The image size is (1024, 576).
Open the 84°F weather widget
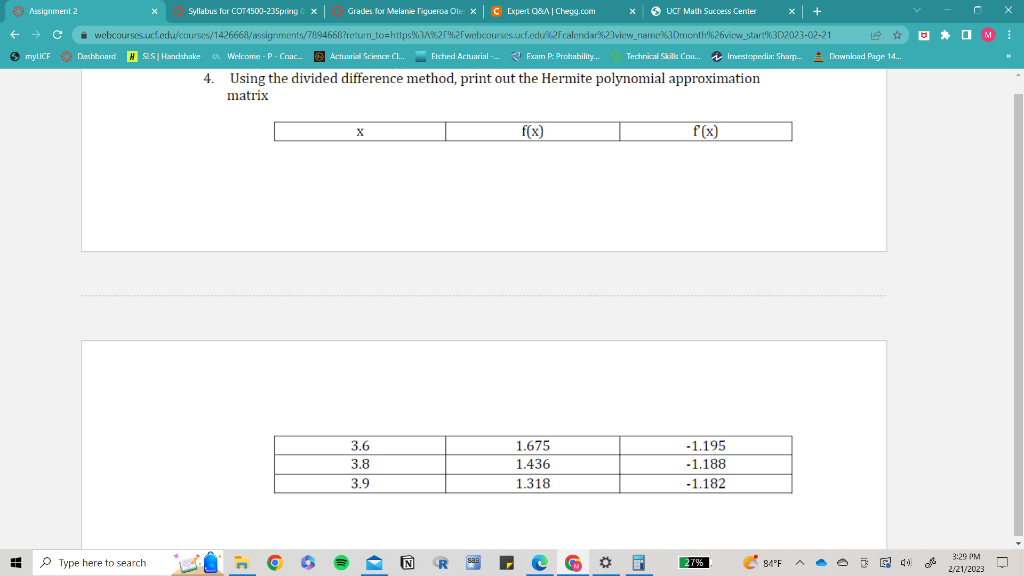point(762,562)
